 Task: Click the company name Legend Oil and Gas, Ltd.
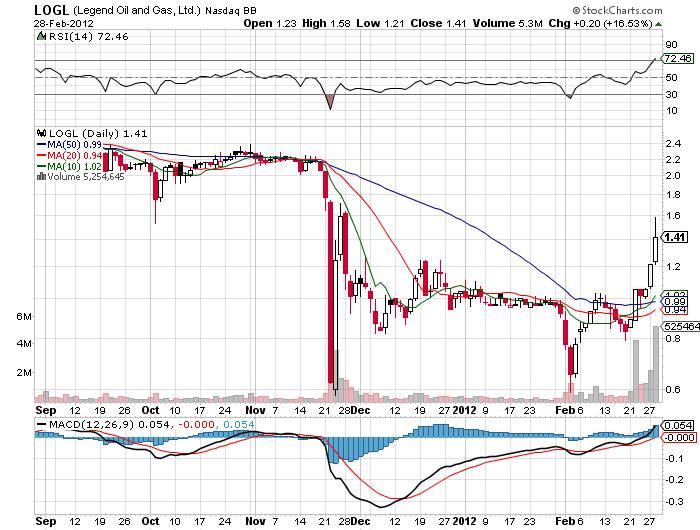pyautogui.click(x=137, y=10)
